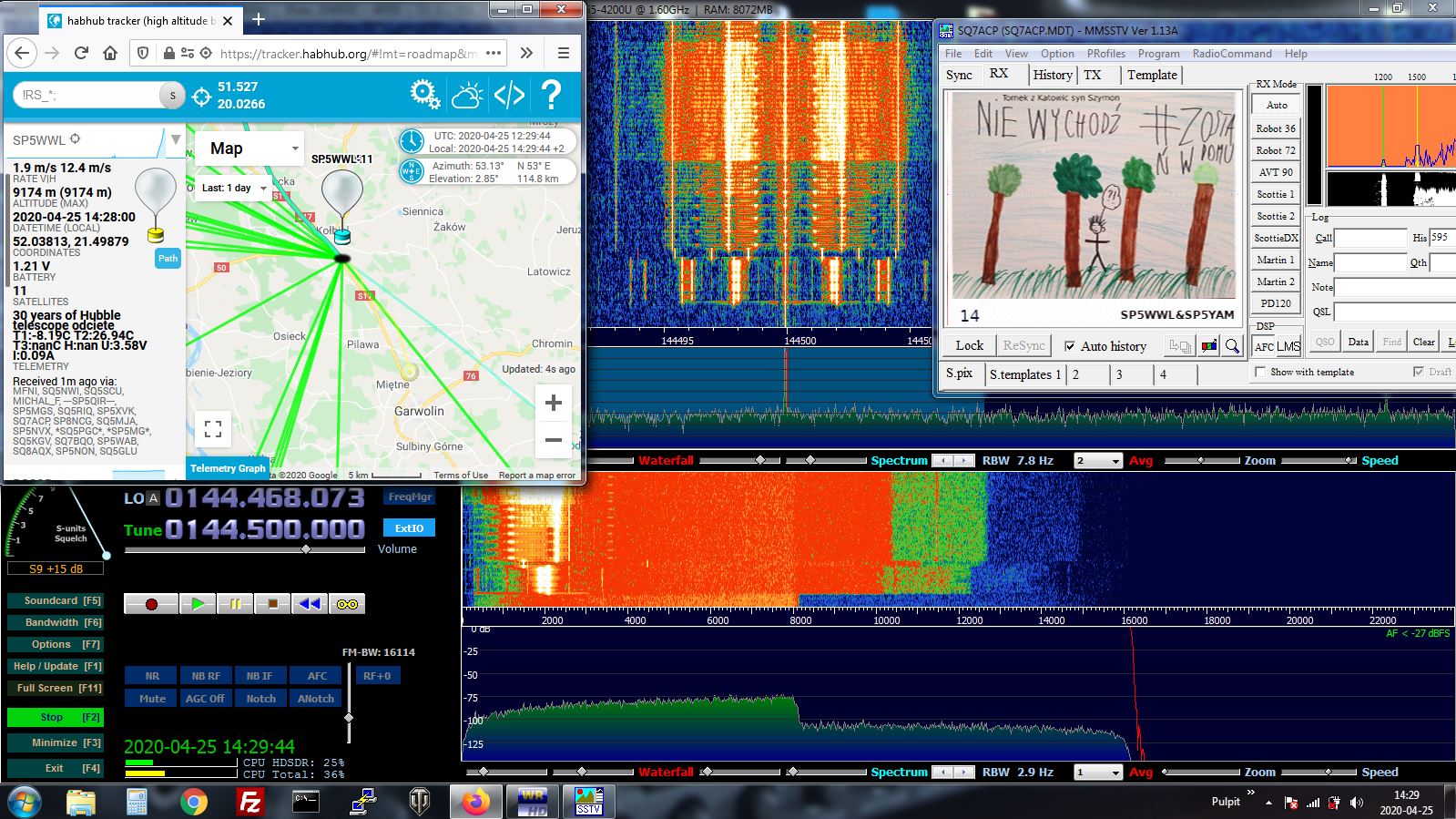Open the PRofiles menu in MMSSTV
This screenshot has width=1456, height=819.
(1105, 54)
